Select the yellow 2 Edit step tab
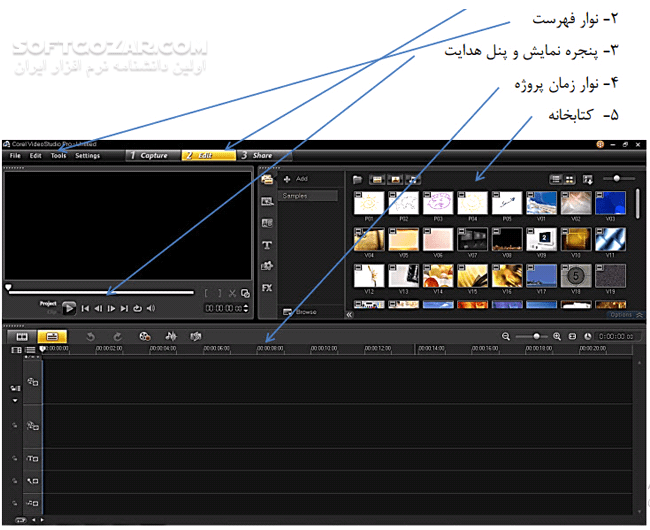This screenshot has height=530, width=650. [209, 155]
